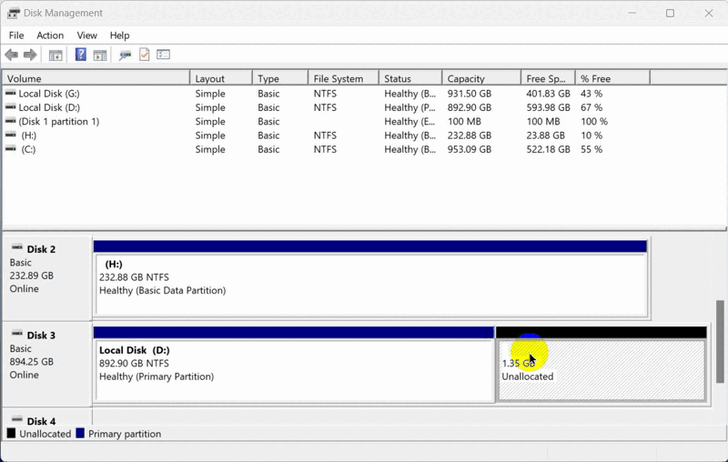This screenshot has width=728, height=462.
Task: Sort by the Volume column header
Action: coord(96,78)
